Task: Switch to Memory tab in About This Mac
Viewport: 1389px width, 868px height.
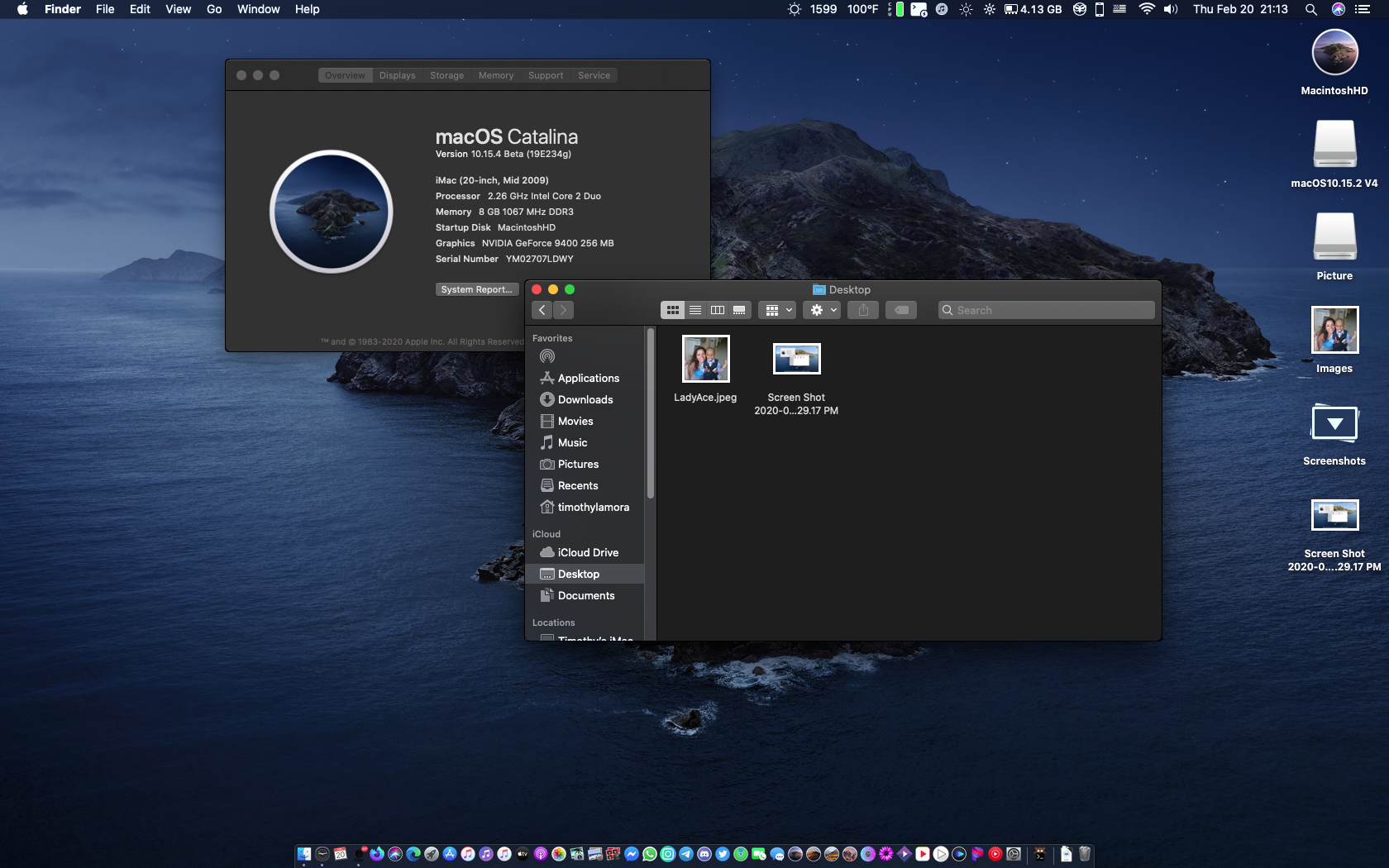Action: pos(496,75)
